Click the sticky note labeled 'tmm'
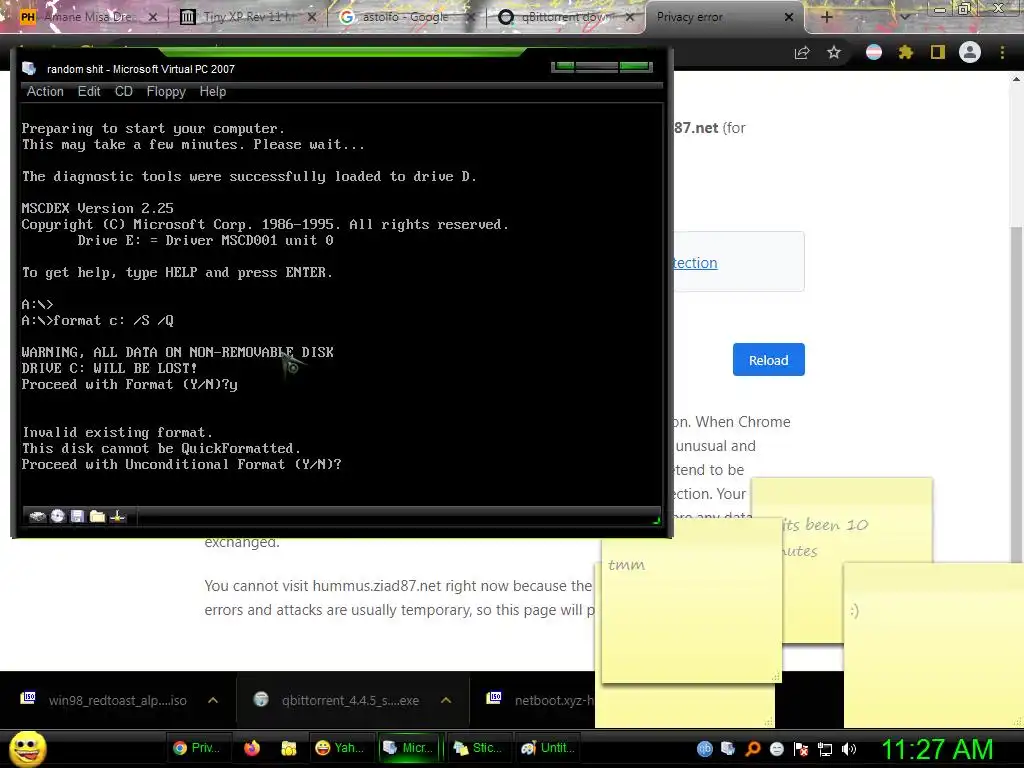This screenshot has height=768, width=1024. (691, 601)
